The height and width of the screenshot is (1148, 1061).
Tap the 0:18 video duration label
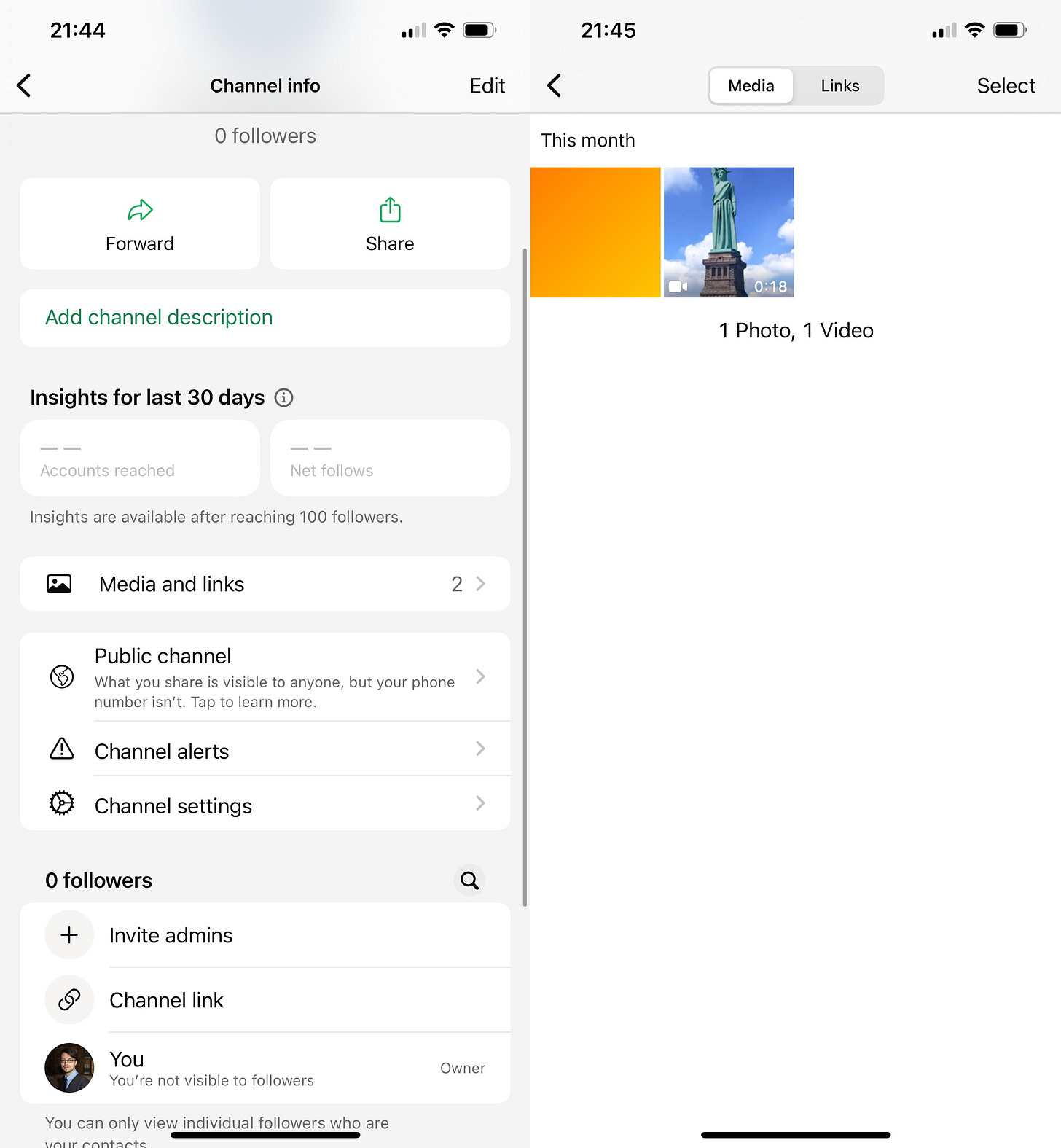click(x=770, y=286)
